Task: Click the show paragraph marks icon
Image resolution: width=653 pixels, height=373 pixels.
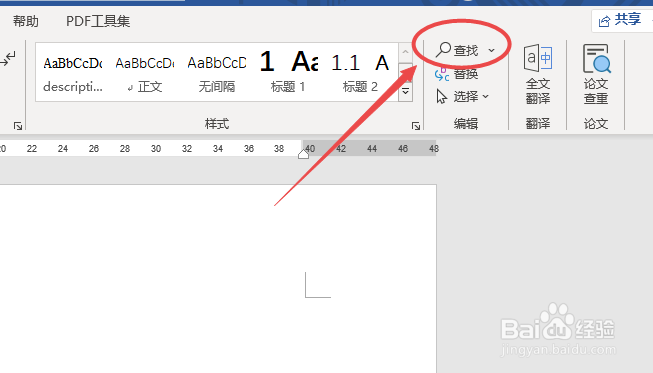Action: coord(8,59)
